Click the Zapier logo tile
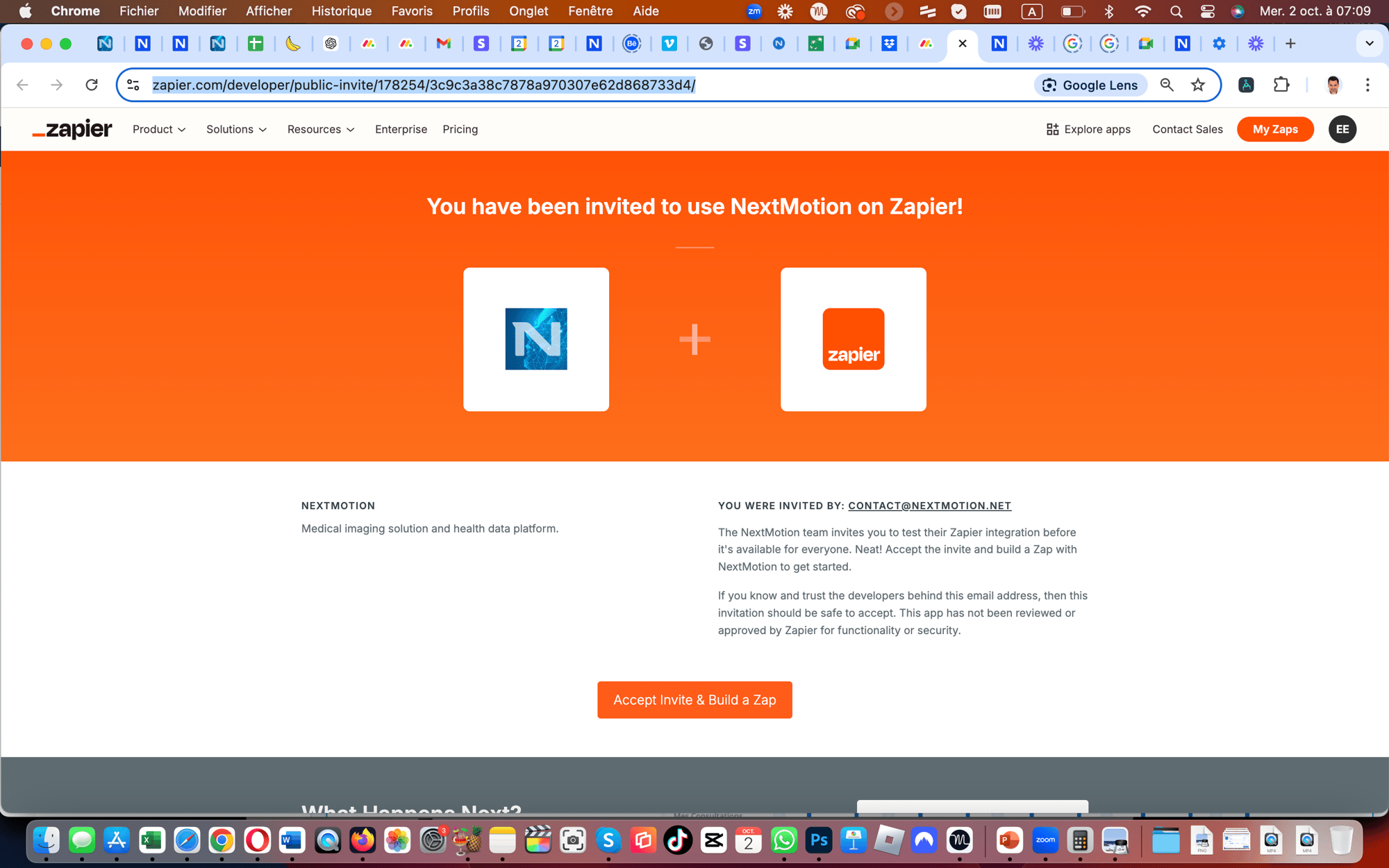The height and width of the screenshot is (868, 1389). [854, 340]
